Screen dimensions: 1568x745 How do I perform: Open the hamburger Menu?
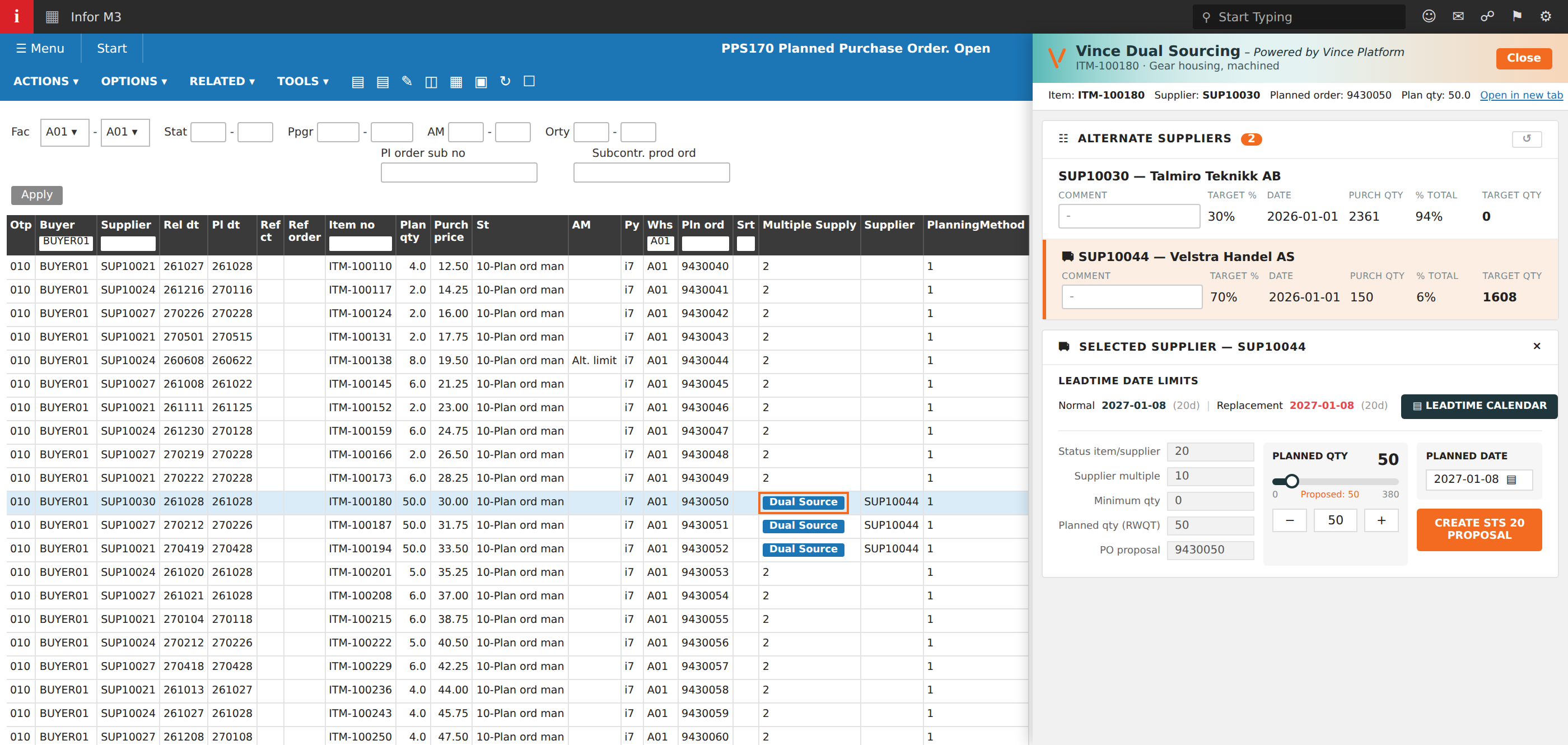(x=40, y=48)
